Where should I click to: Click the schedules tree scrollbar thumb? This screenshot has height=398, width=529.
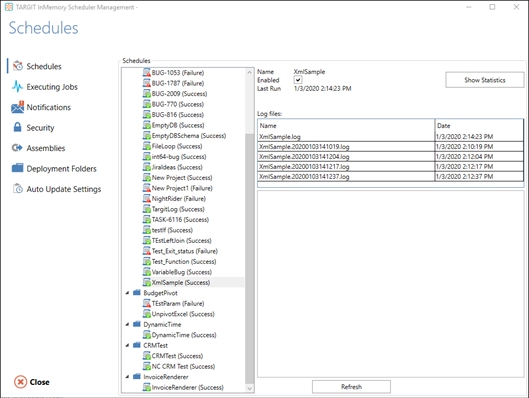pos(249,258)
